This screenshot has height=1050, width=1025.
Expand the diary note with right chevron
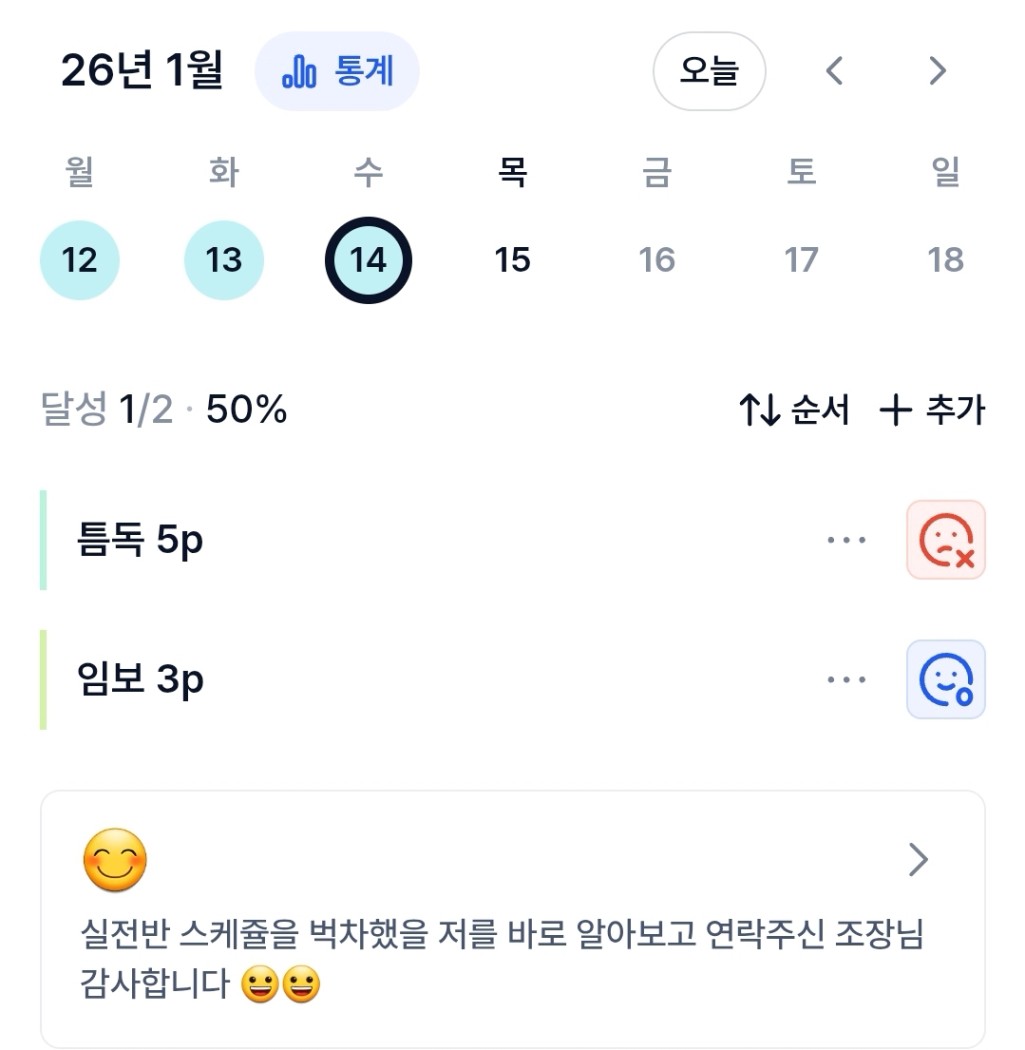tap(918, 860)
